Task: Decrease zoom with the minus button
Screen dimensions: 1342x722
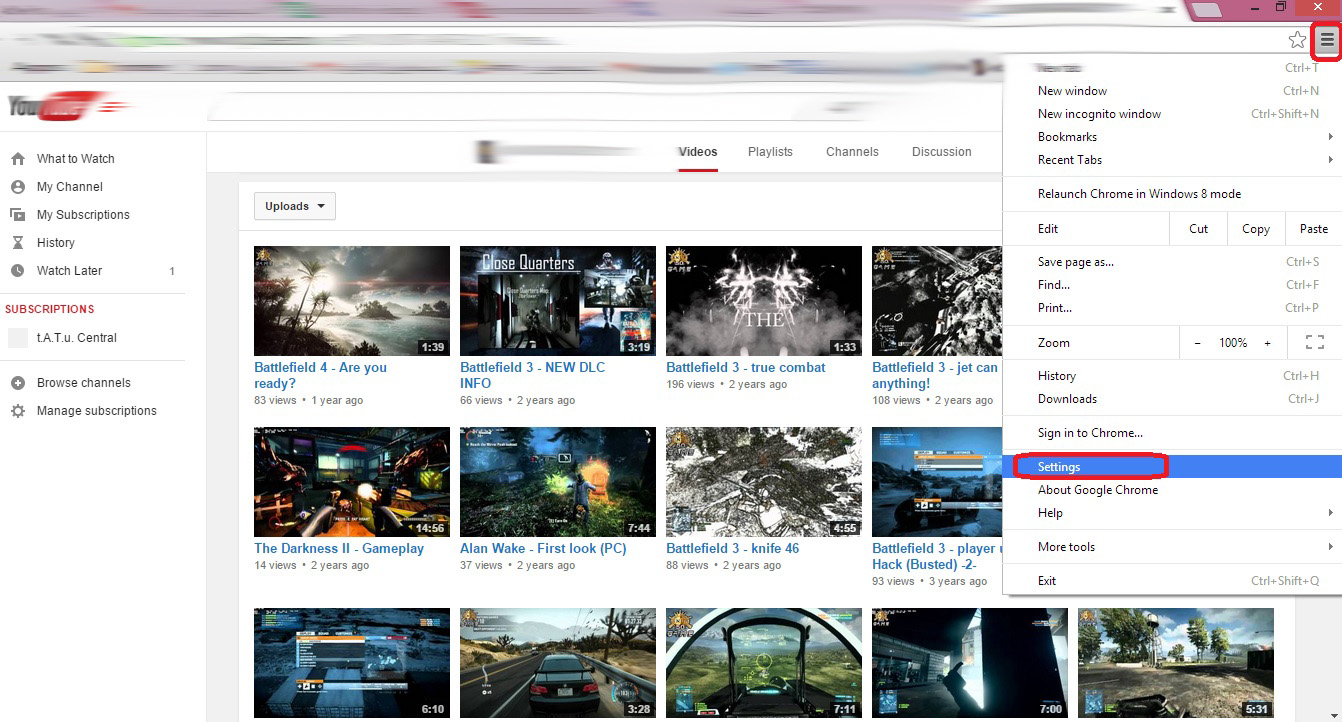Action: coord(1197,342)
